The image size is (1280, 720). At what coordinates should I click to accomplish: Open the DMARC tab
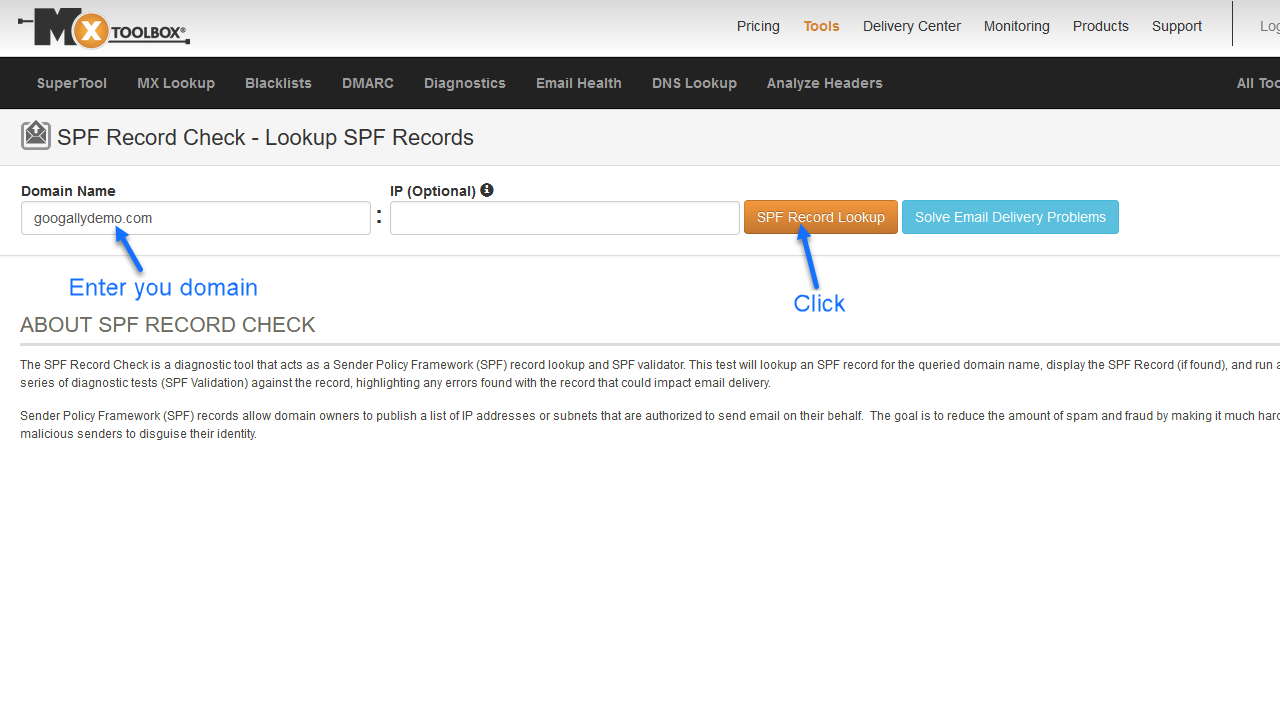368,83
